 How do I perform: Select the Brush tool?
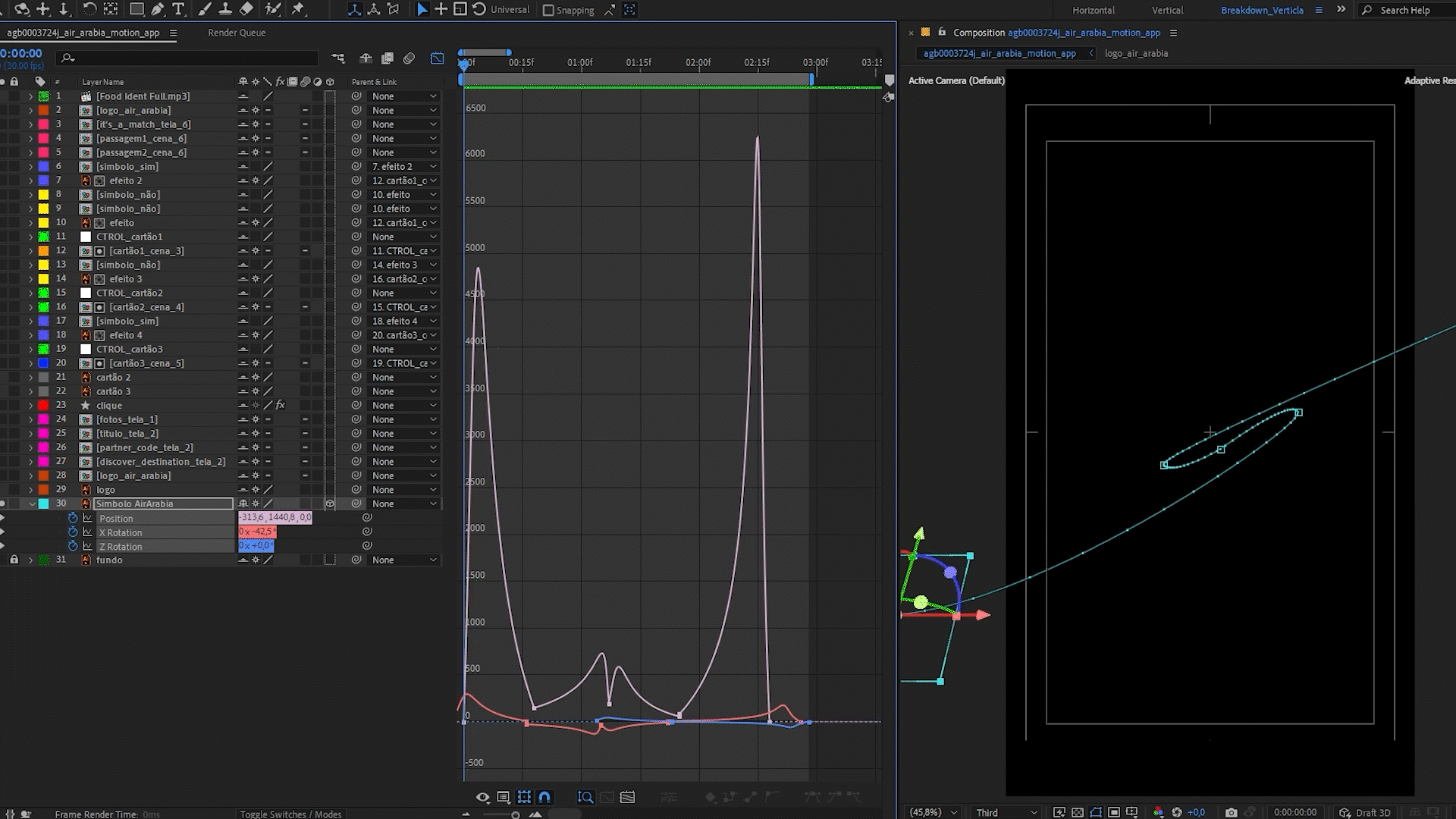(205, 9)
